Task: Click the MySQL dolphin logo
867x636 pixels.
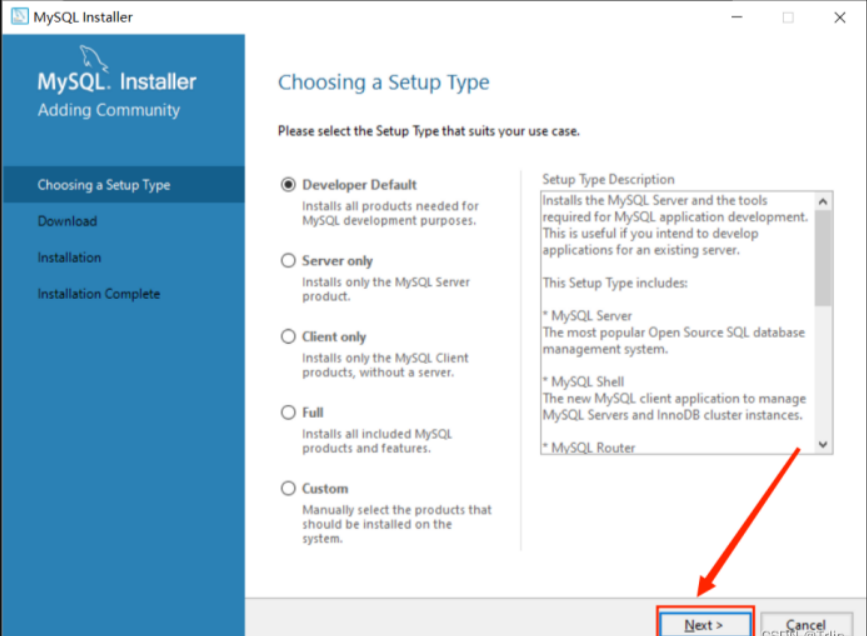Action: (x=93, y=59)
